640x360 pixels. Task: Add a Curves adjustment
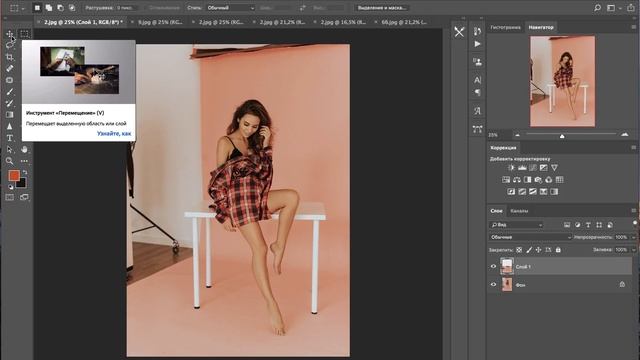(533, 167)
